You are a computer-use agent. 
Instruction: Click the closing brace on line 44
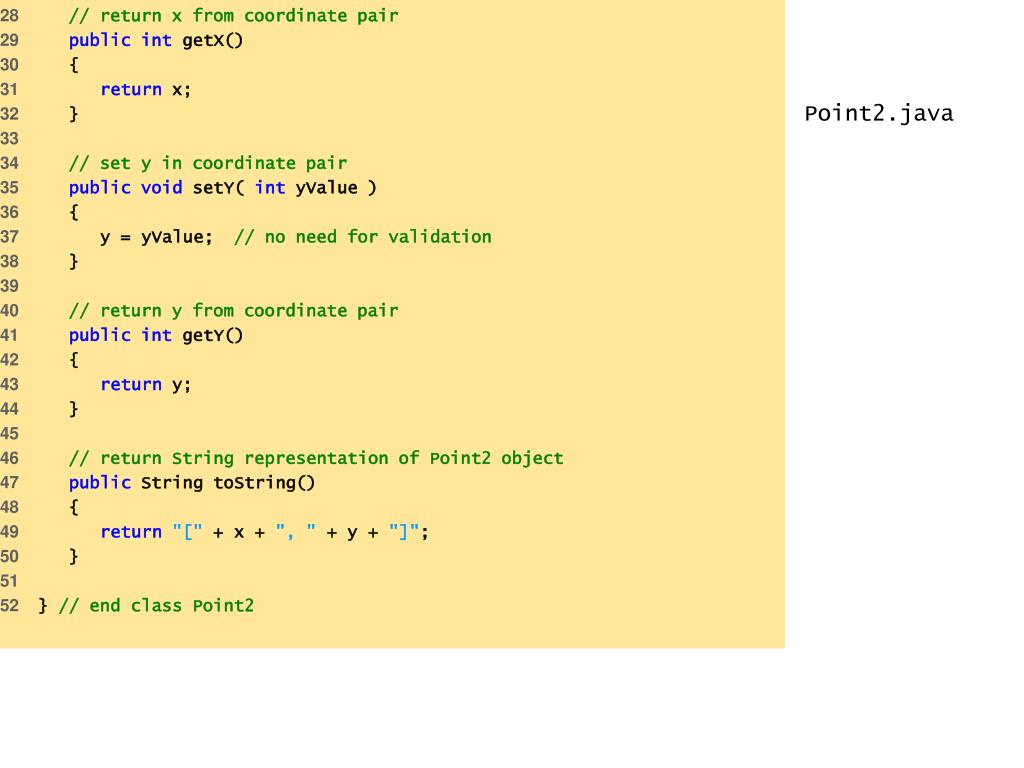click(x=74, y=409)
